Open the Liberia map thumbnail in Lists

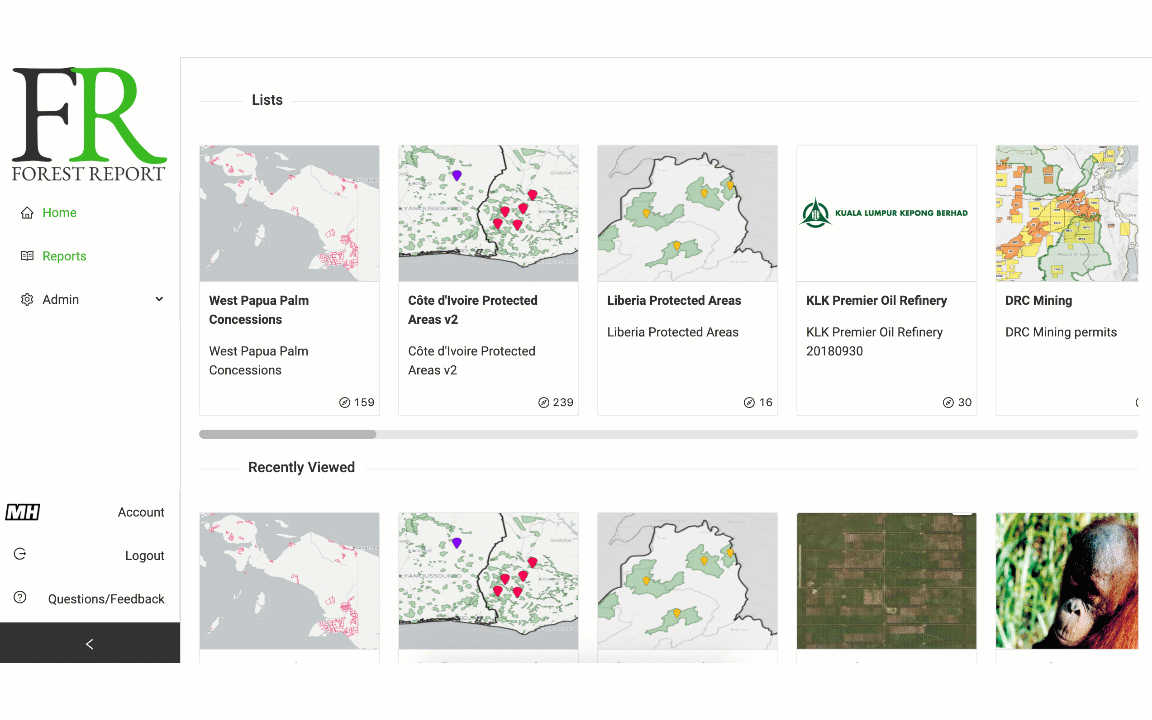coord(688,213)
